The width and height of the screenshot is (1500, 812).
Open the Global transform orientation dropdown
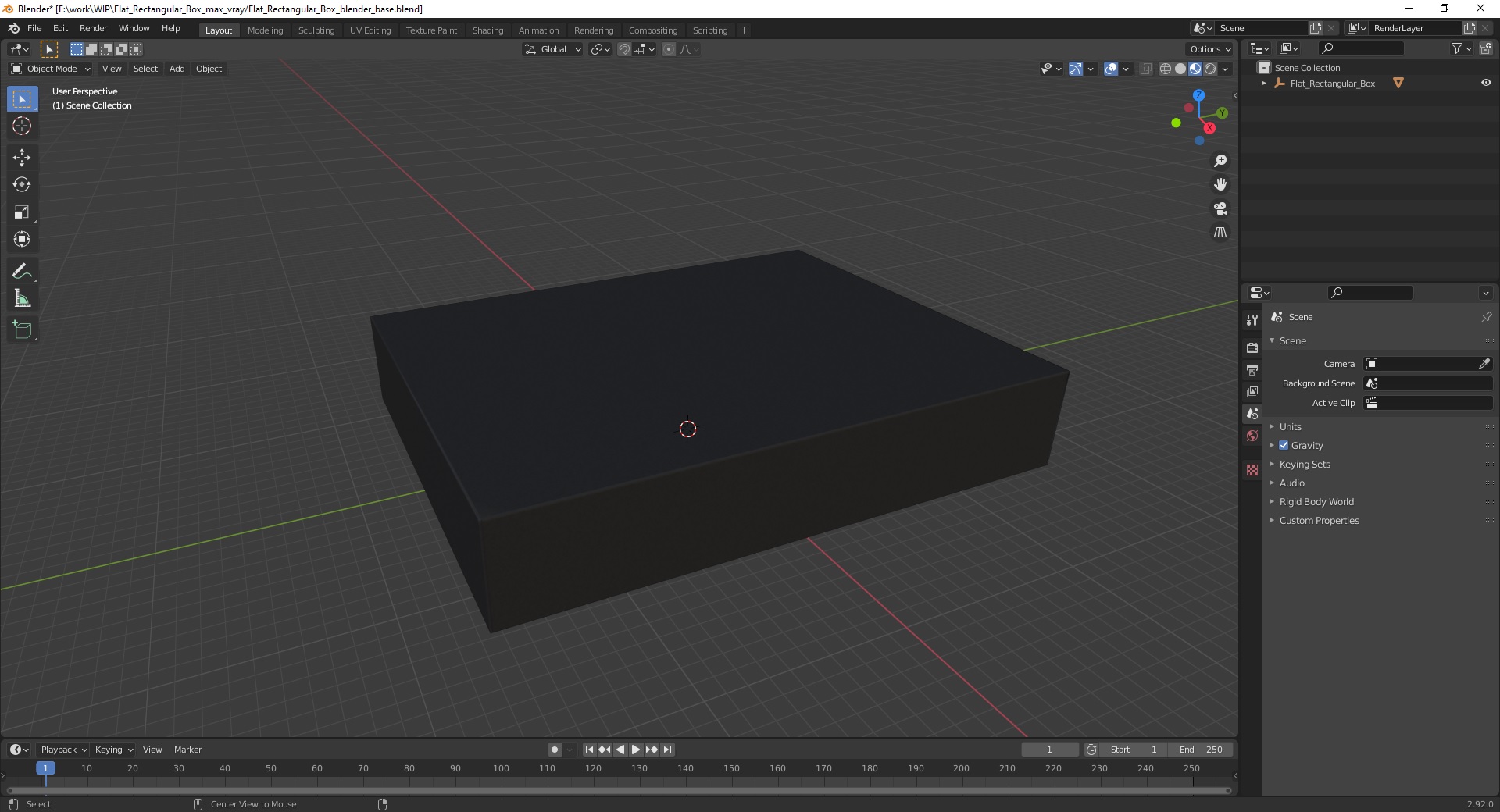552,49
